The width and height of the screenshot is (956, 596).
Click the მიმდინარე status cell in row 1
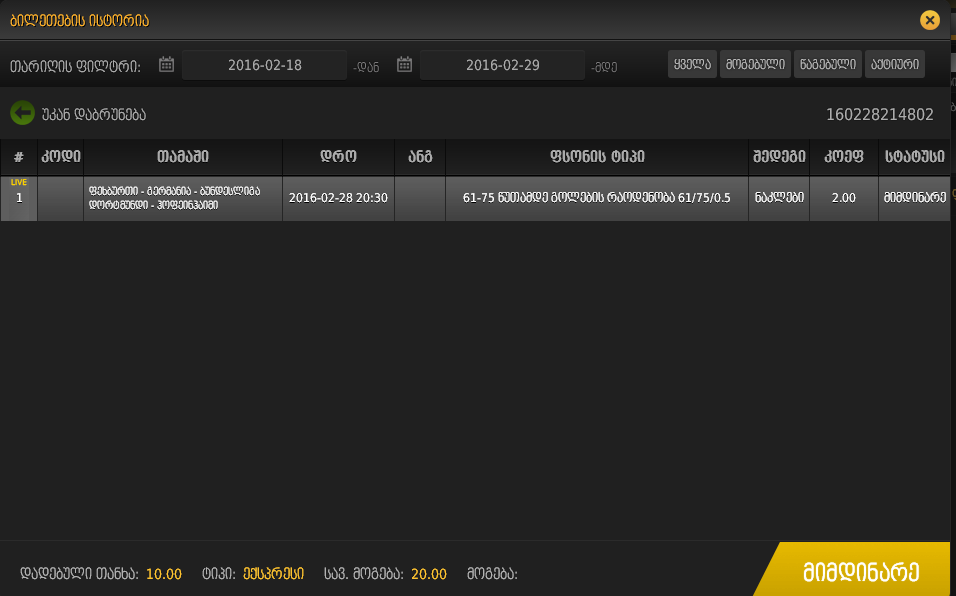915,199
